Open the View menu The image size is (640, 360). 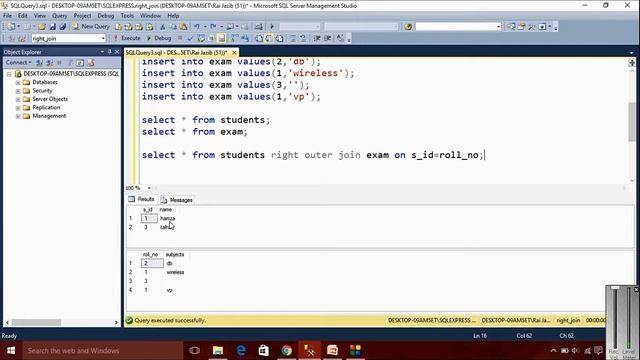[40, 16]
